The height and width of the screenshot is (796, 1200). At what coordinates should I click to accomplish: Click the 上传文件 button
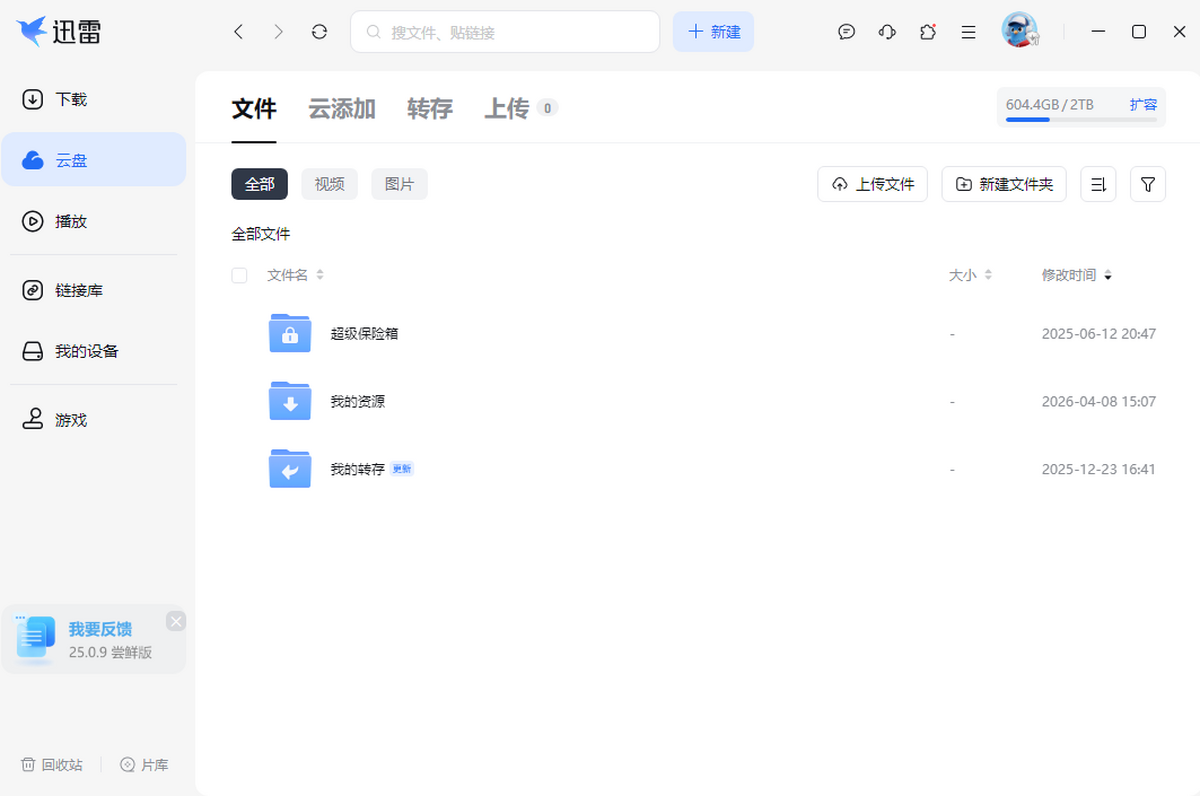(x=873, y=184)
